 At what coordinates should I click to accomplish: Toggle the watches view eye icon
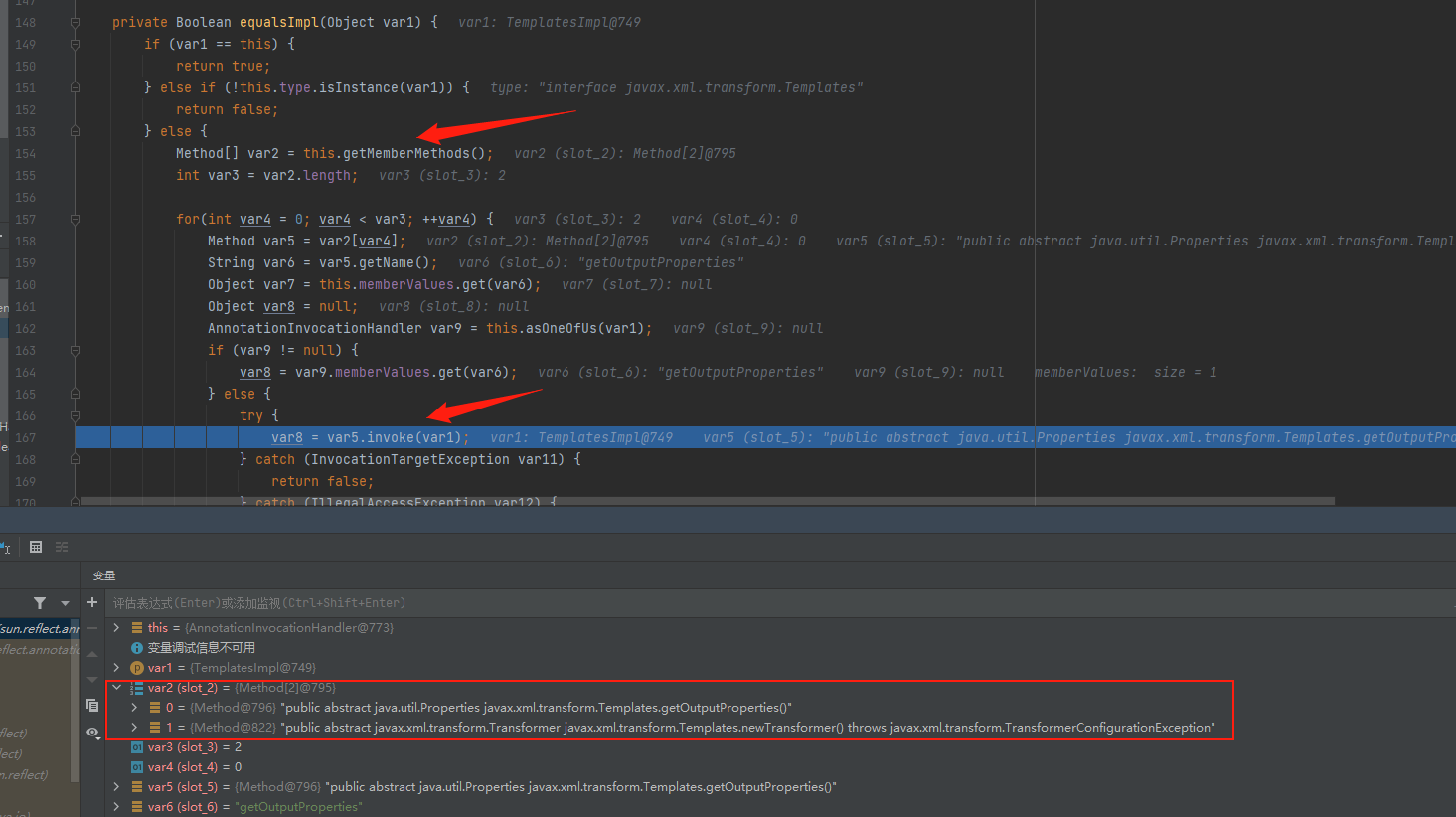[92, 733]
